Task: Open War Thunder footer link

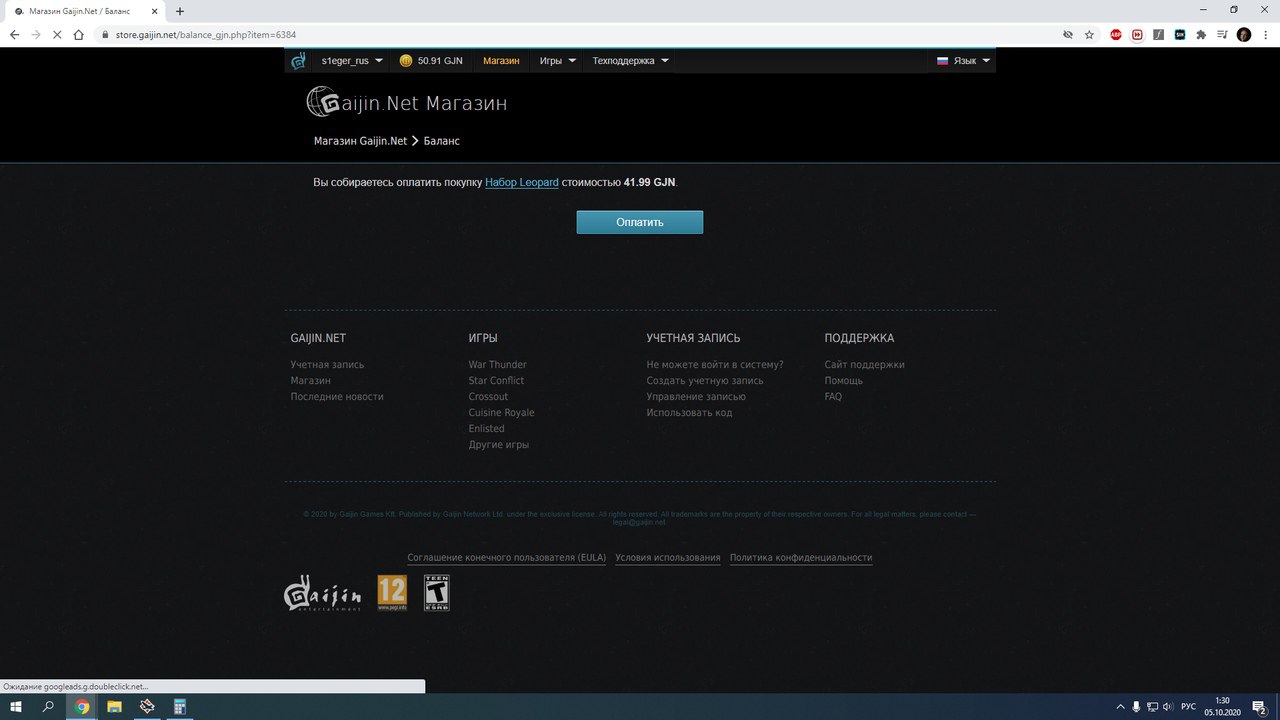Action: [x=497, y=365]
